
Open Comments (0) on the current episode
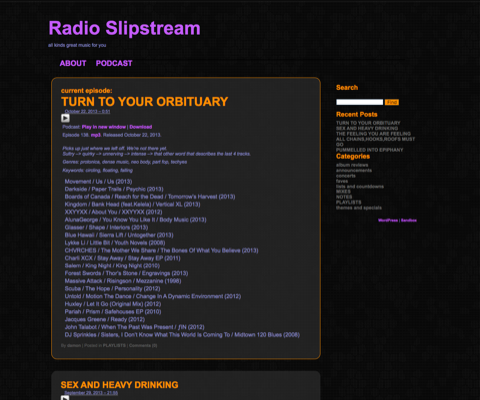tap(143, 345)
